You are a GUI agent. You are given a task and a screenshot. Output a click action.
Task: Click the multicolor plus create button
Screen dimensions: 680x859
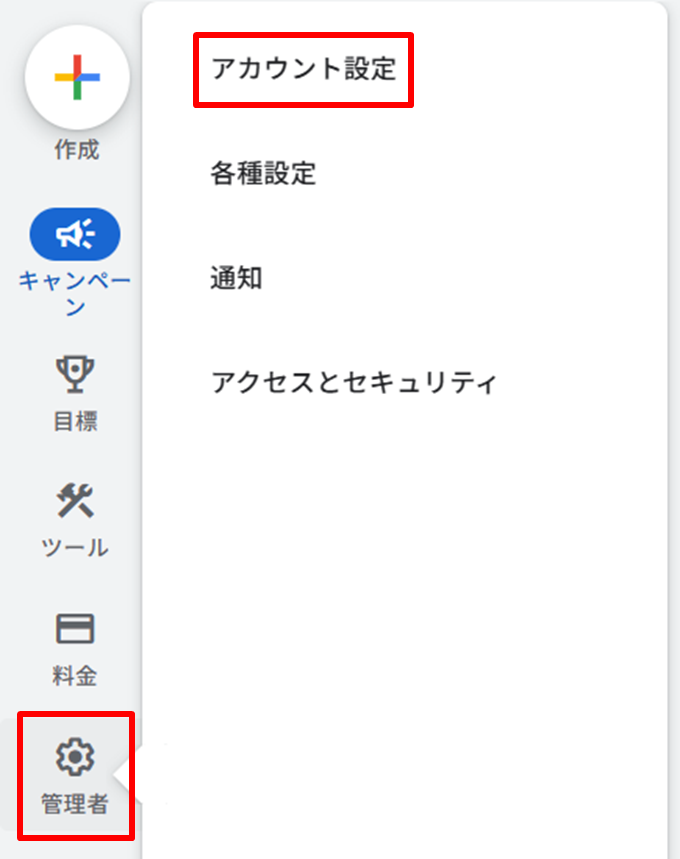click(77, 77)
